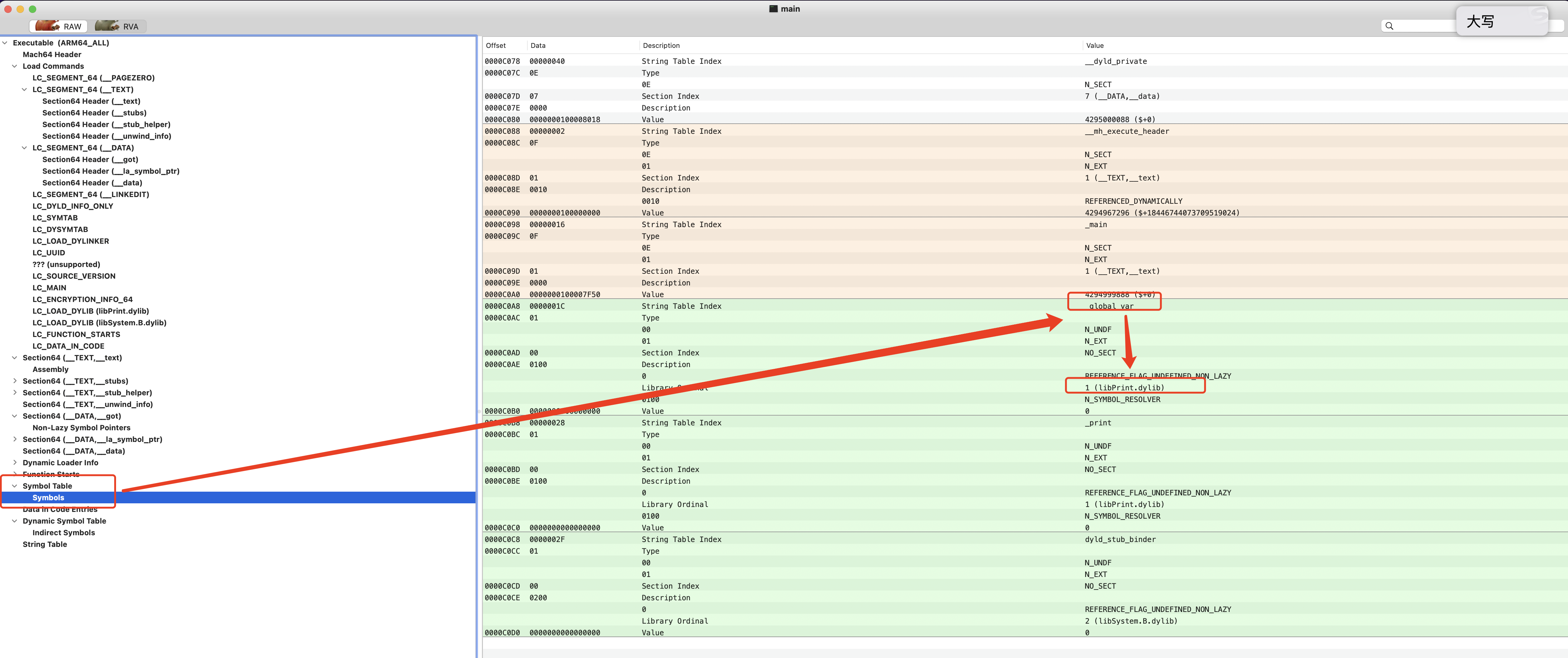Click the Description column header
This screenshot has width=1568, height=658.
click(661, 46)
